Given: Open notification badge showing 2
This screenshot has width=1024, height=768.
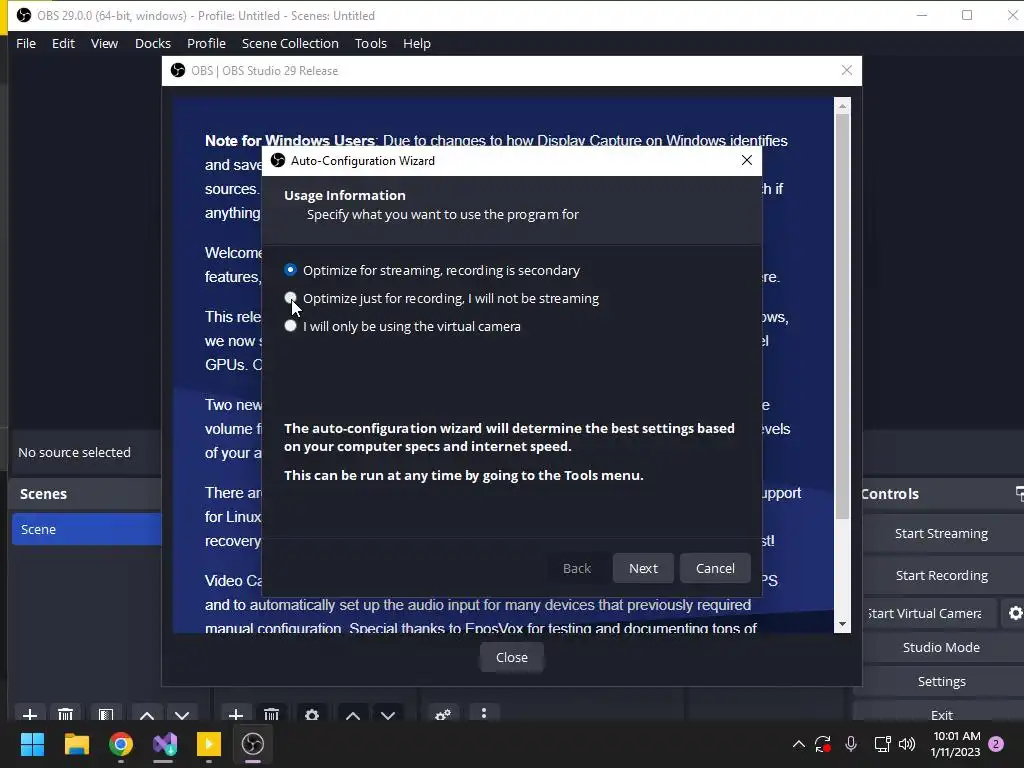Looking at the screenshot, I should (996, 744).
